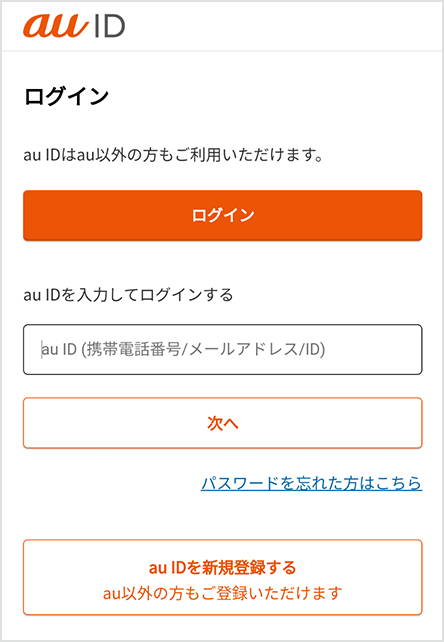Click the ログイン page heading
The height and width of the screenshot is (642, 444).
point(66,97)
